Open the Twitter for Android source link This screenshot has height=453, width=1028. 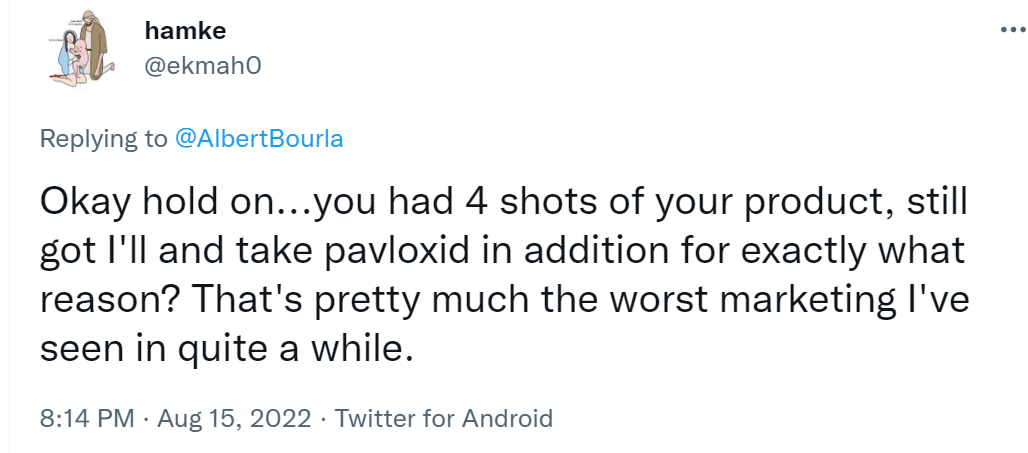pyautogui.click(x=443, y=417)
